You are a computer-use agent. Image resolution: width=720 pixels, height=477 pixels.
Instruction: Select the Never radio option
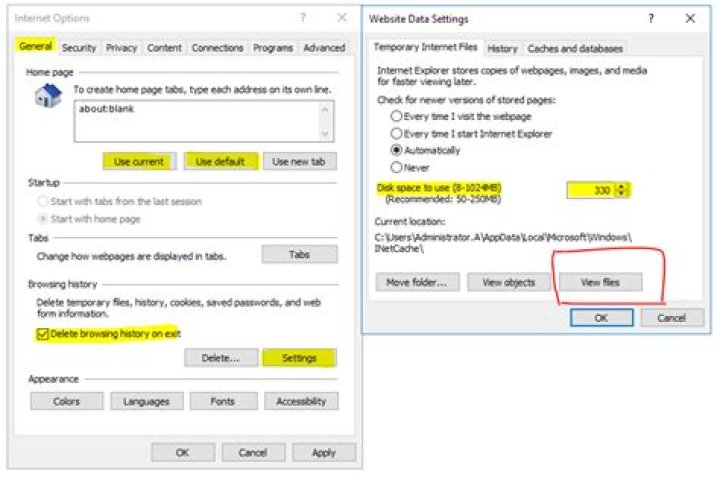click(x=396, y=168)
